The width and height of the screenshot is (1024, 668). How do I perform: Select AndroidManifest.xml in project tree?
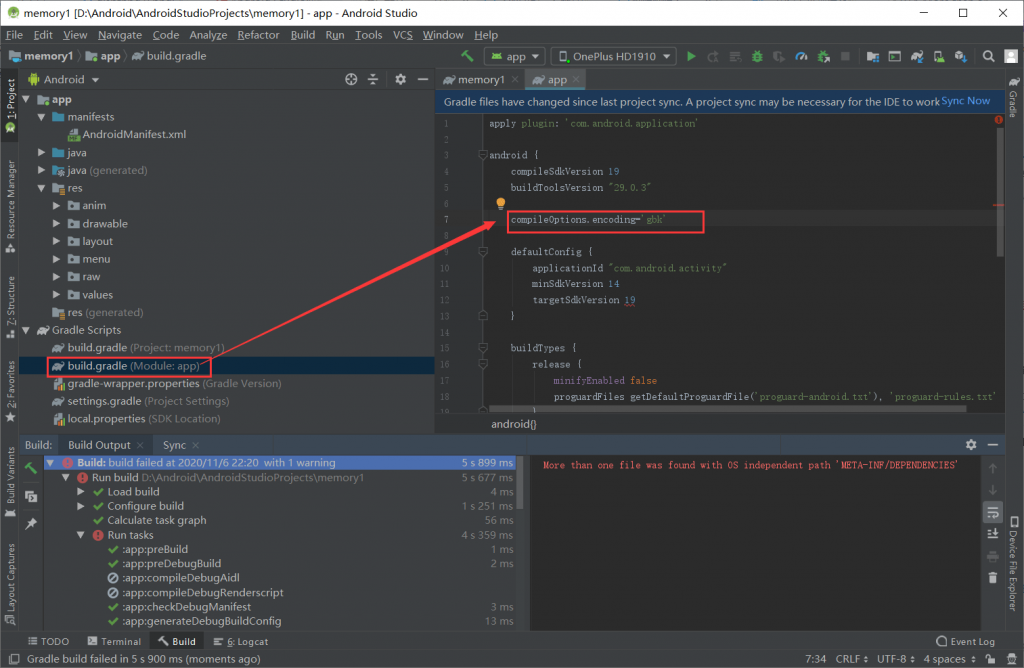(127, 135)
